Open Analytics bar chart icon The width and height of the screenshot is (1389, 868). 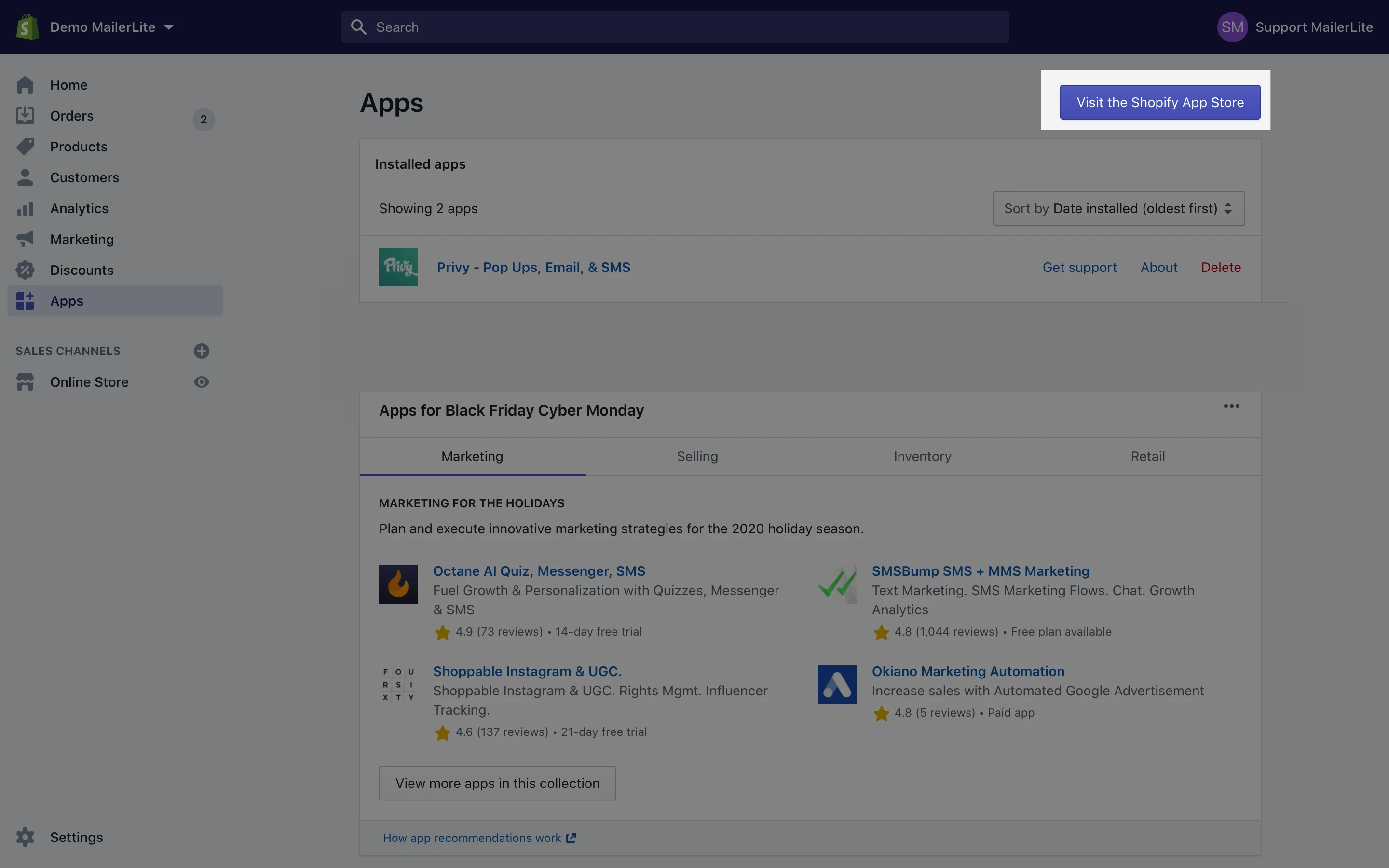(x=25, y=208)
